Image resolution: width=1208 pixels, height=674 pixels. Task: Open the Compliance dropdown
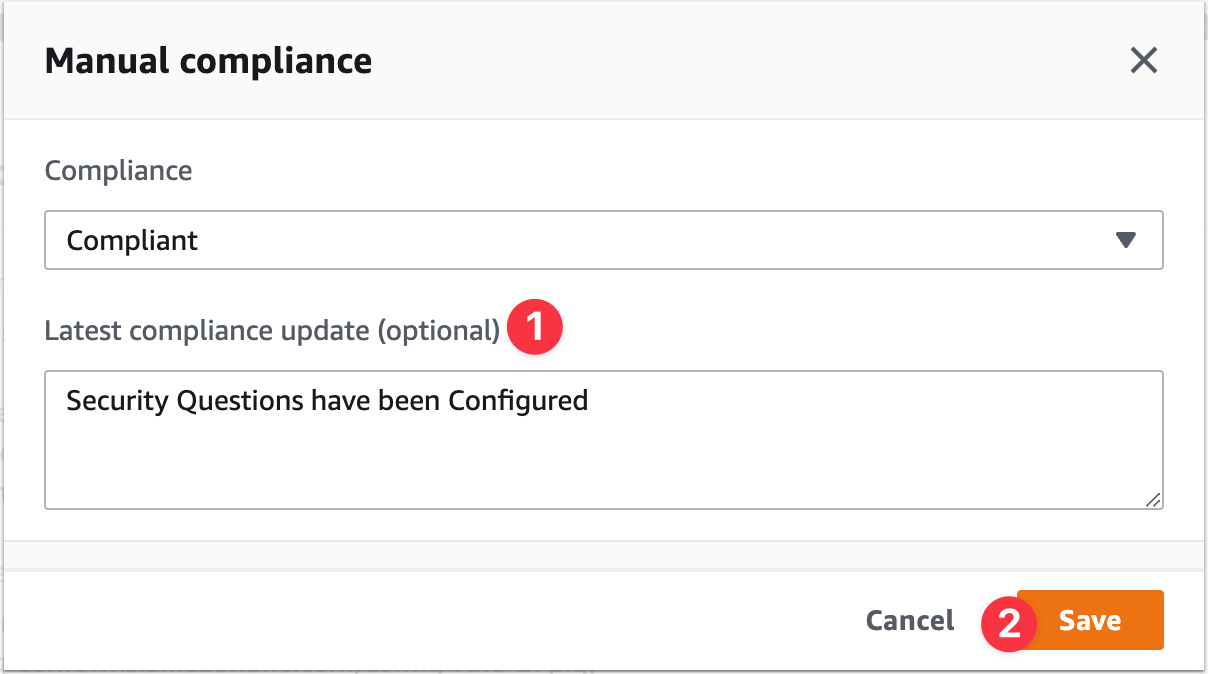click(x=603, y=240)
